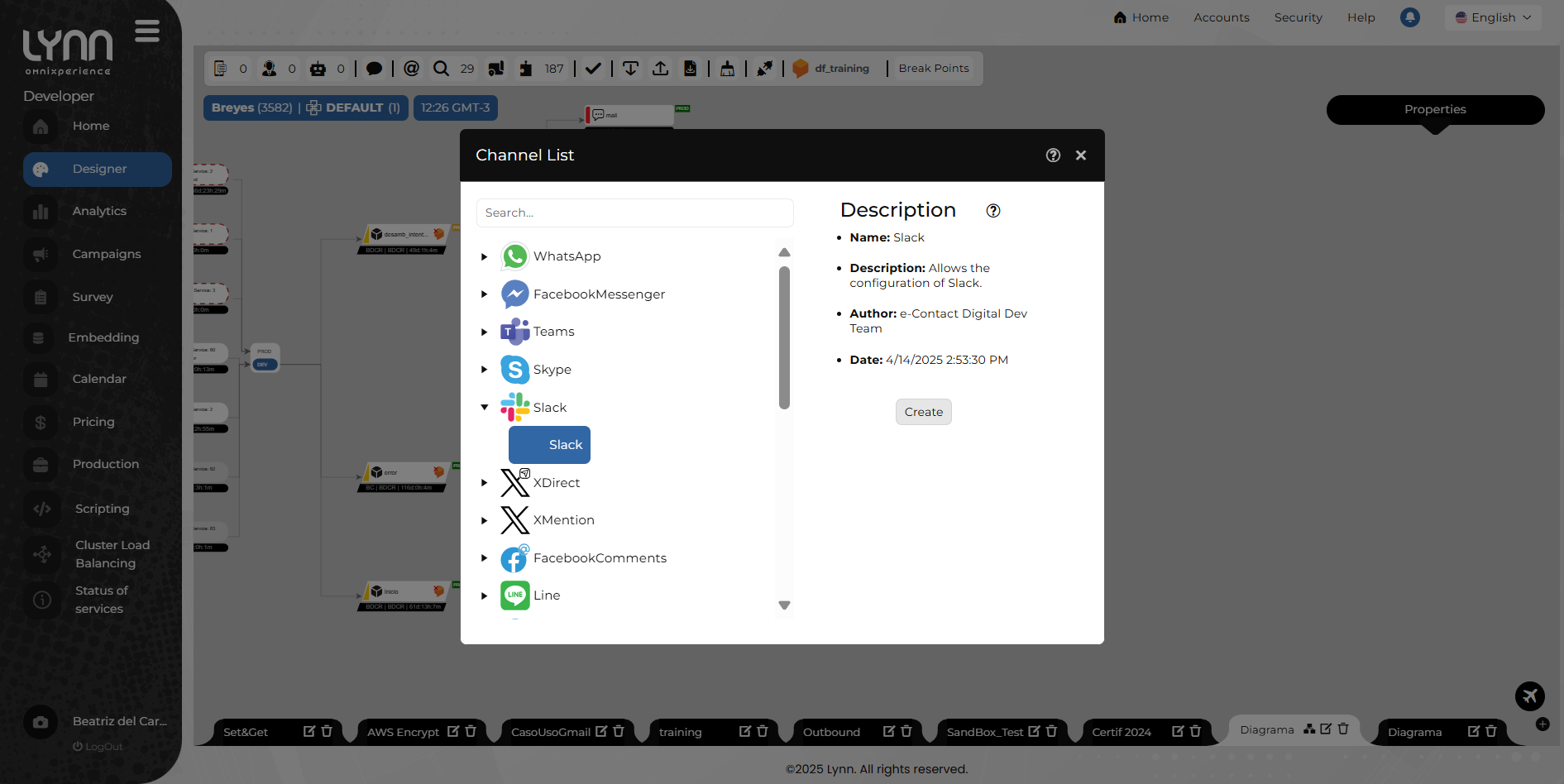Screen dimensions: 1564x784
Task: Open the chat messages icon in the toolbar
Action: [375, 69]
